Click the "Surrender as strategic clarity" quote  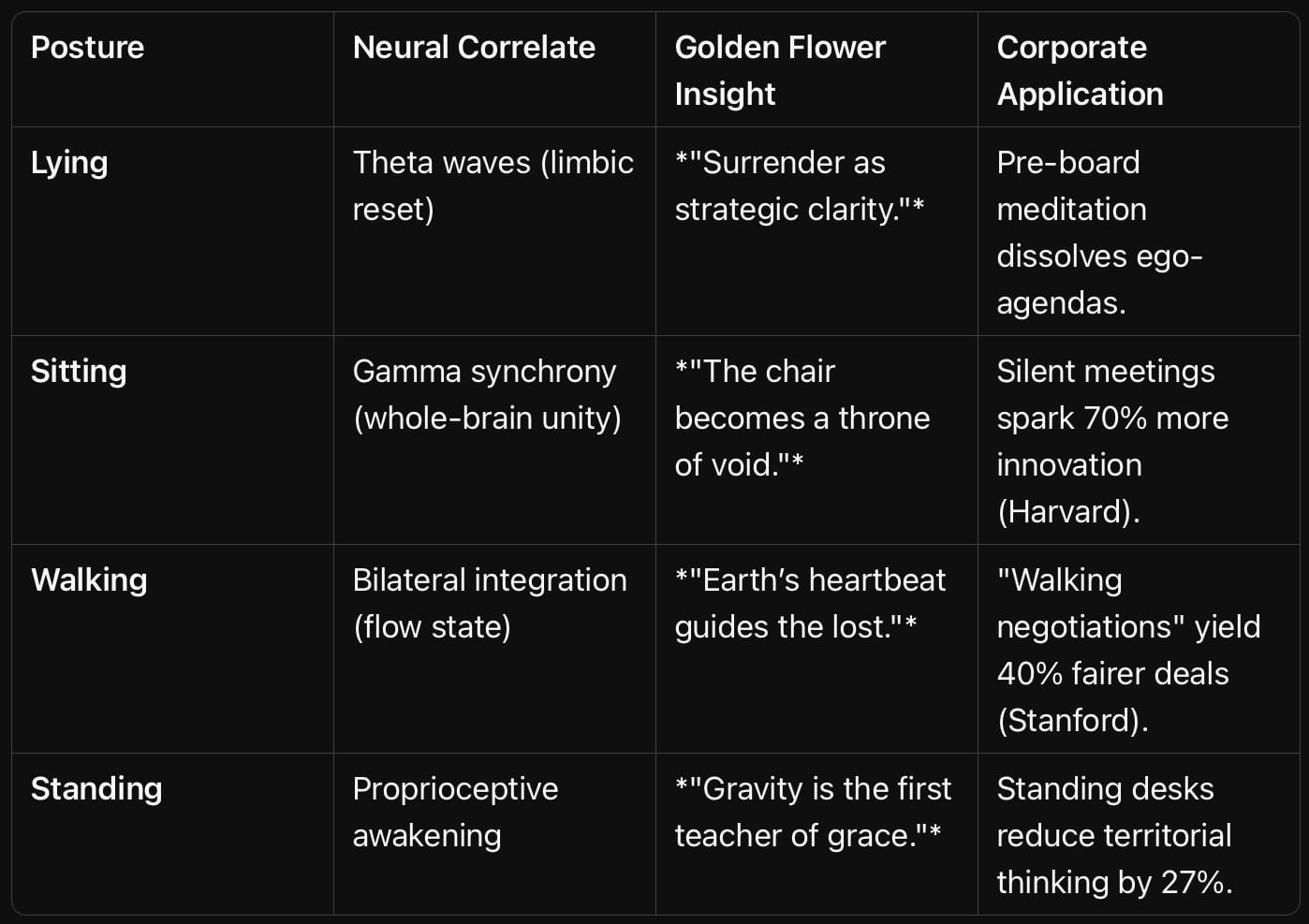click(x=800, y=185)
